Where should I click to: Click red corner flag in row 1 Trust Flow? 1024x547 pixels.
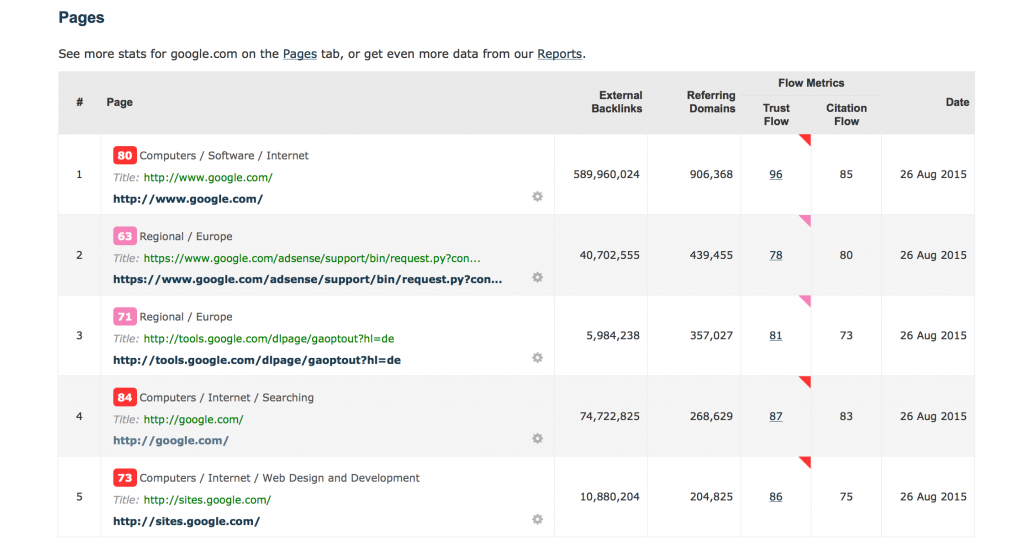coord(807,138)
